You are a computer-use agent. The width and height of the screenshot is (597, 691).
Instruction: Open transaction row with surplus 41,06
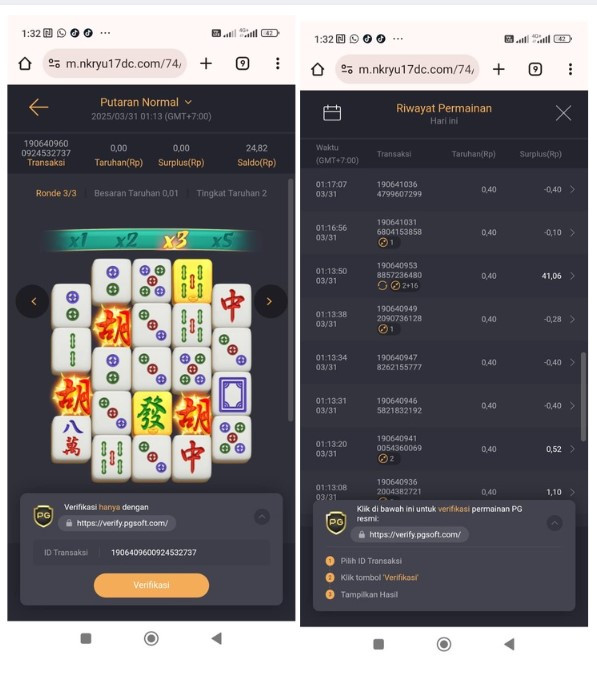point(444,276)
